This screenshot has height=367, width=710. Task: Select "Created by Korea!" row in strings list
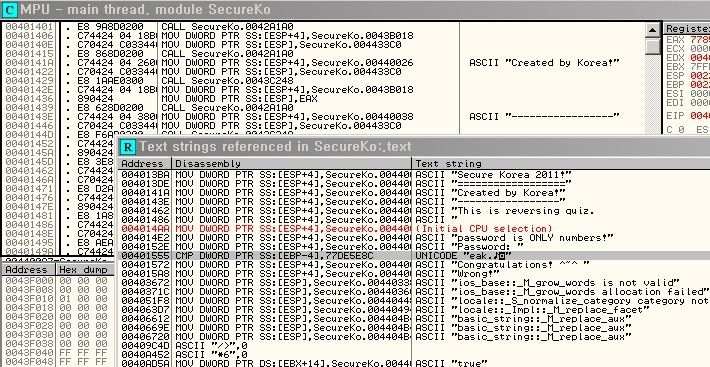tap(414, 193)
